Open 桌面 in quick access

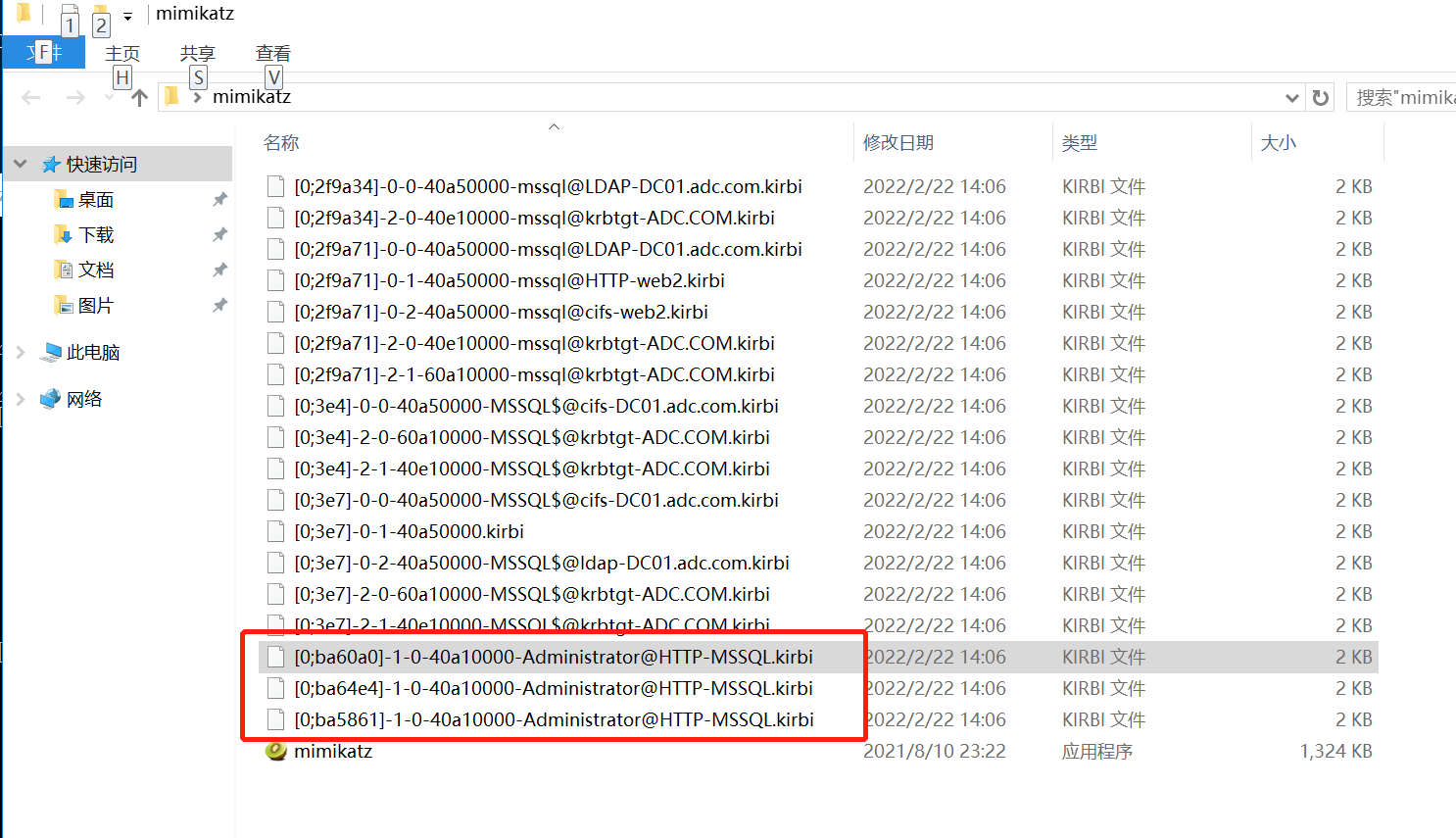[x=96, y=200]
